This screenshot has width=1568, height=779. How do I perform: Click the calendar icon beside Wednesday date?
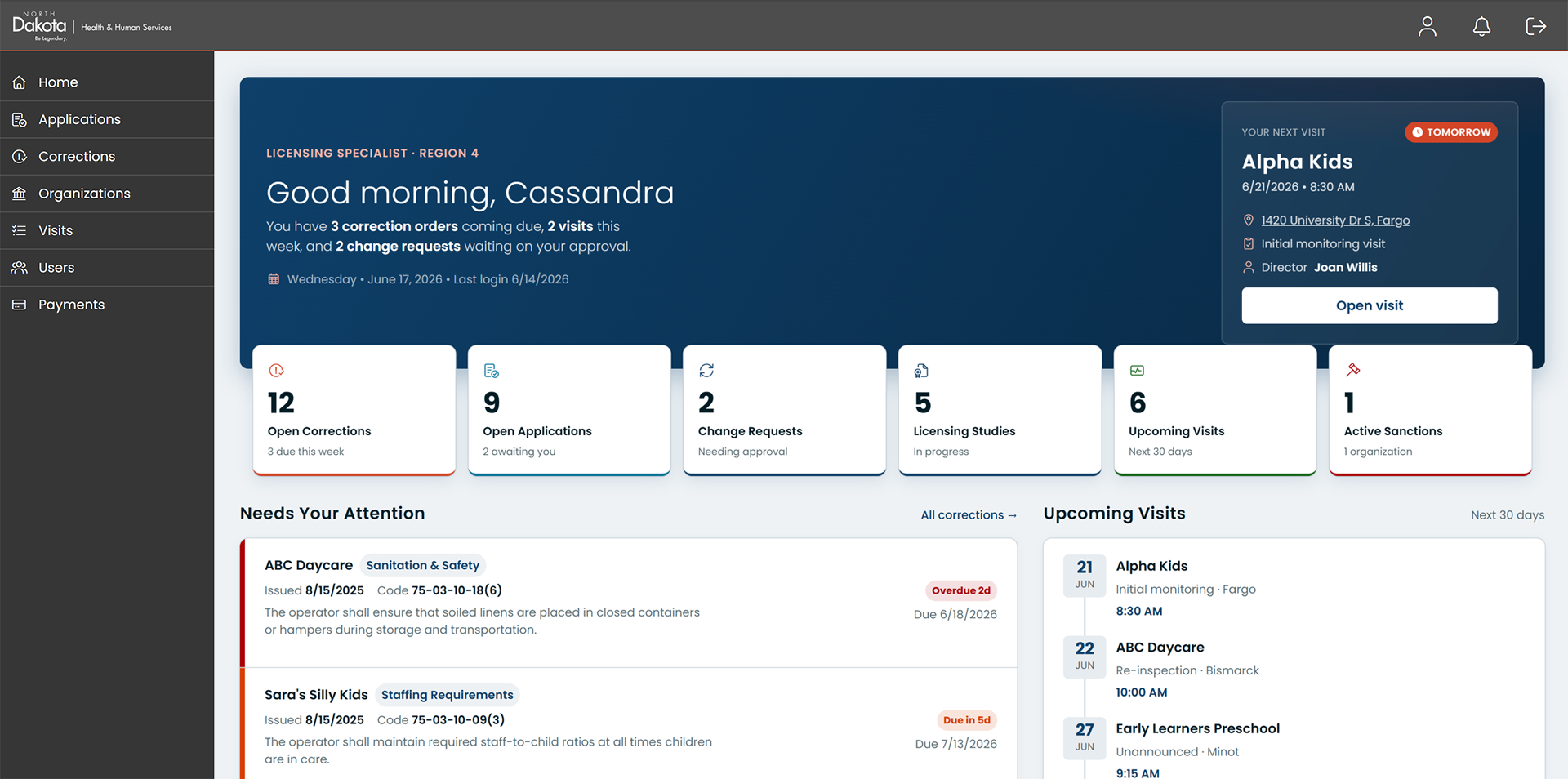coord(274,279)
